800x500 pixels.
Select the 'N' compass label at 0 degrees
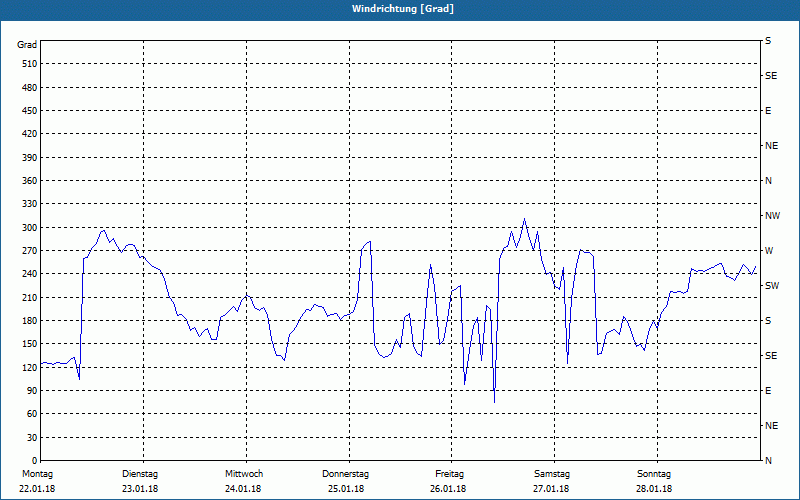(x=768, y=461)
